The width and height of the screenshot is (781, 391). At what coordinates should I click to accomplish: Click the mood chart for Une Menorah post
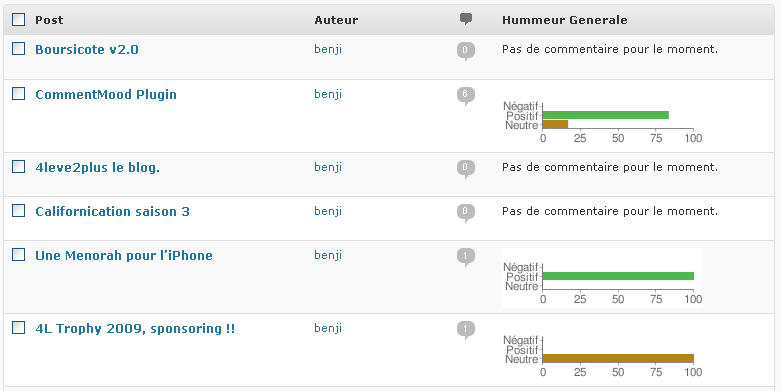tap(602, 278)
